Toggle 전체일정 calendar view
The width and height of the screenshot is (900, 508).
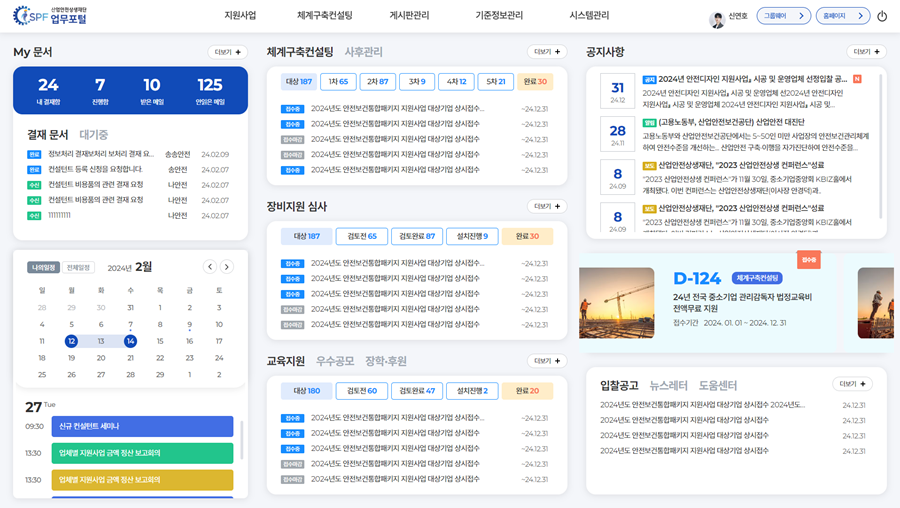click(x=78, y=268)
